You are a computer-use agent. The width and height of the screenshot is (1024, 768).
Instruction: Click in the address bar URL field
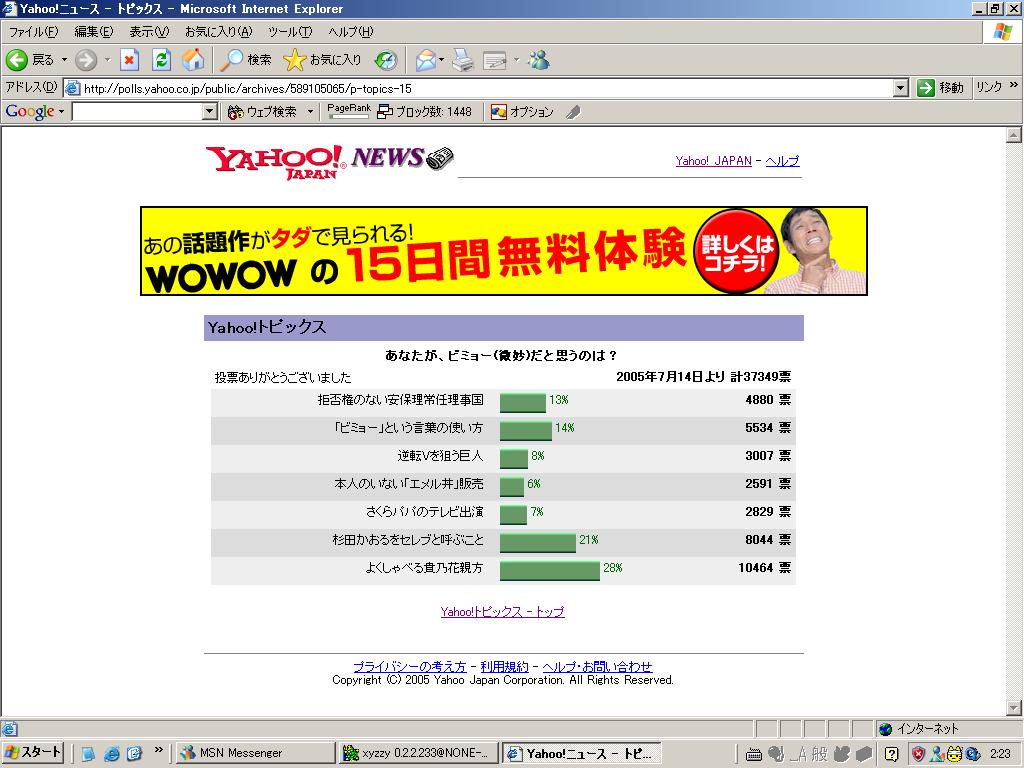pyautogui.click(x=487, y=88)
